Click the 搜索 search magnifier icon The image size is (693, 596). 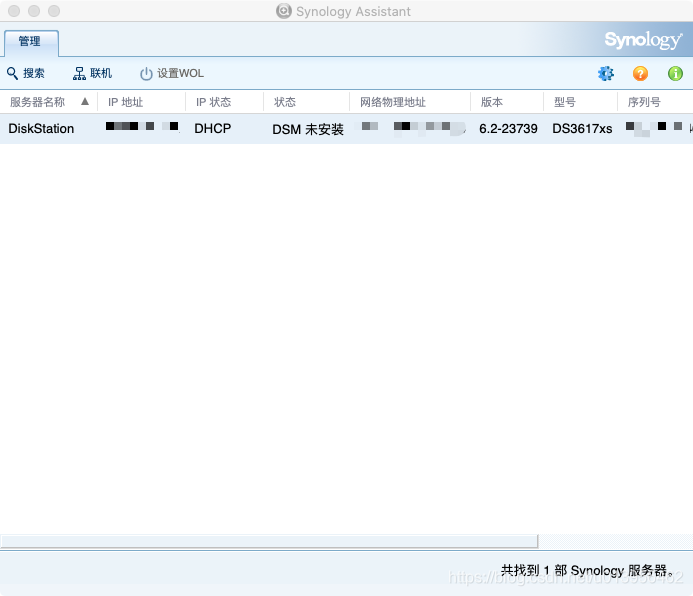12,73
